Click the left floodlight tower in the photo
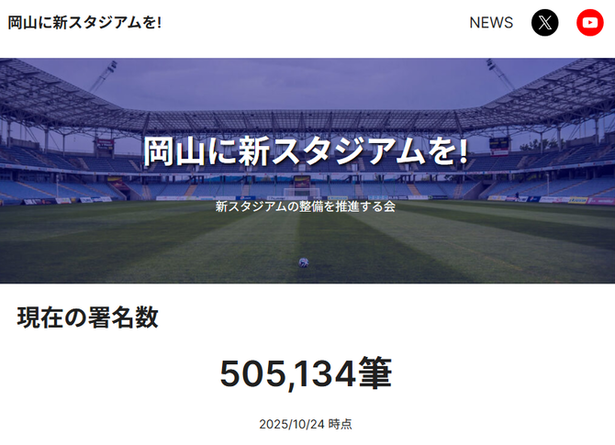The image size is (615, 445). (103, 76)
